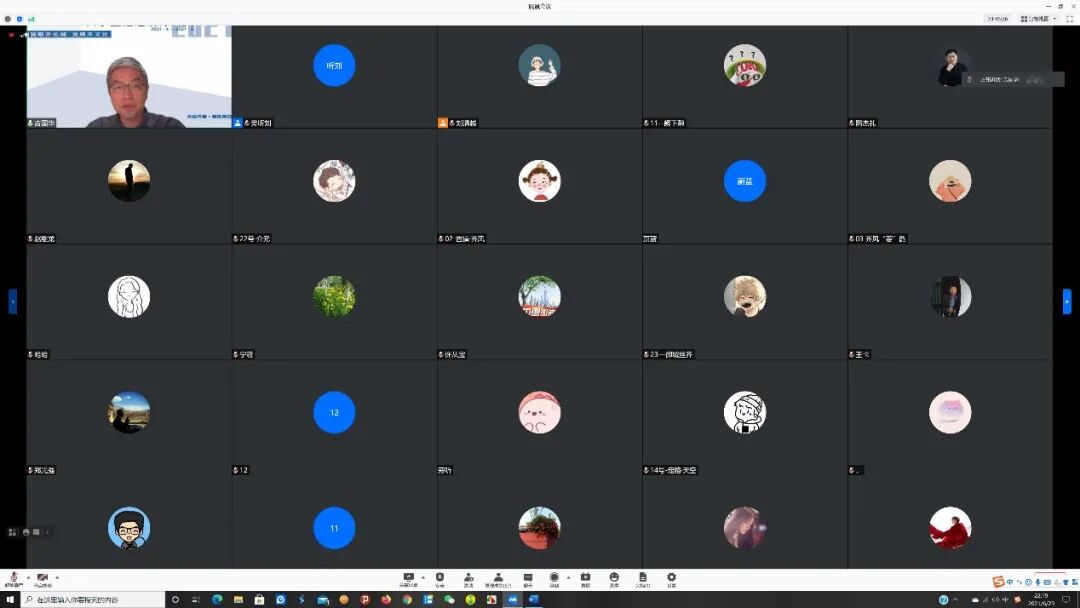The image size is (1080, 608).
Task: Open the manage members icon
Action: point(498,577)
